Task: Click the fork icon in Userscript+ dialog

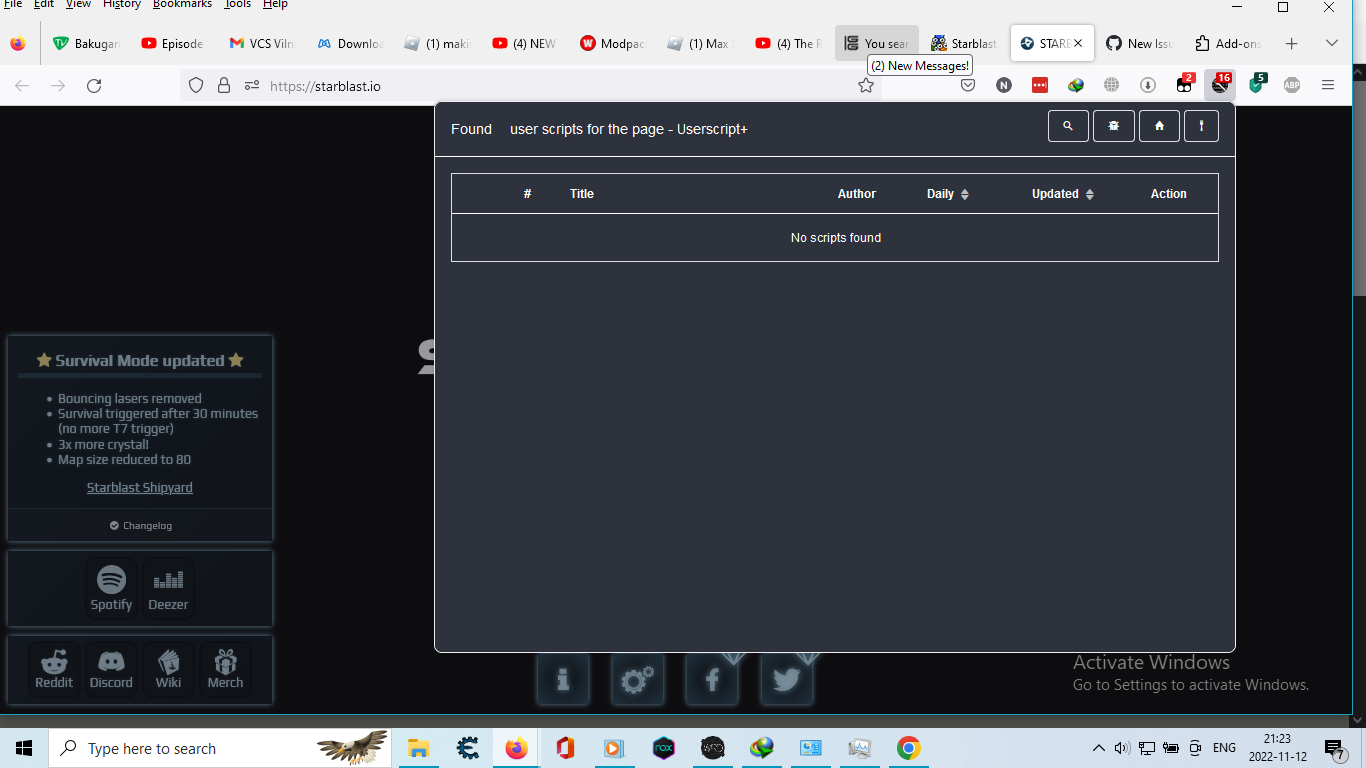Action: [x=1201, y=126]
